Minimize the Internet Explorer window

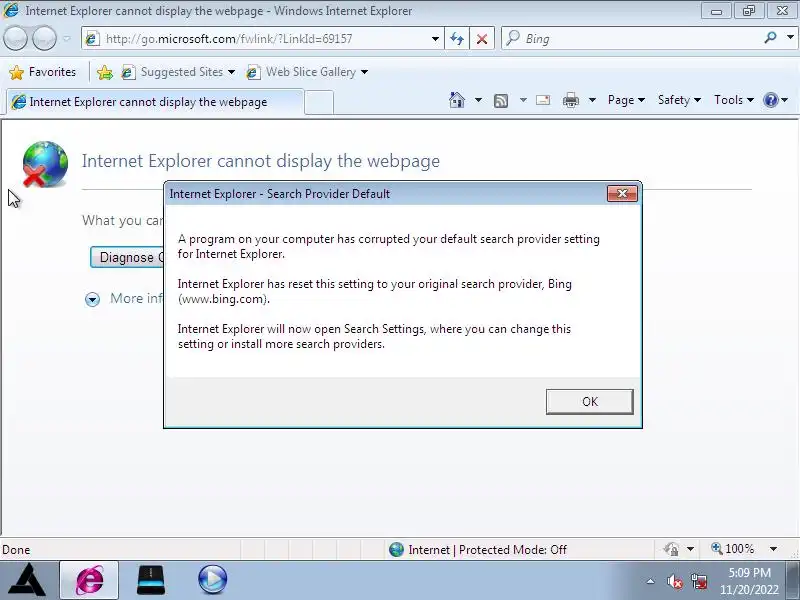click(x=716, y=11)
